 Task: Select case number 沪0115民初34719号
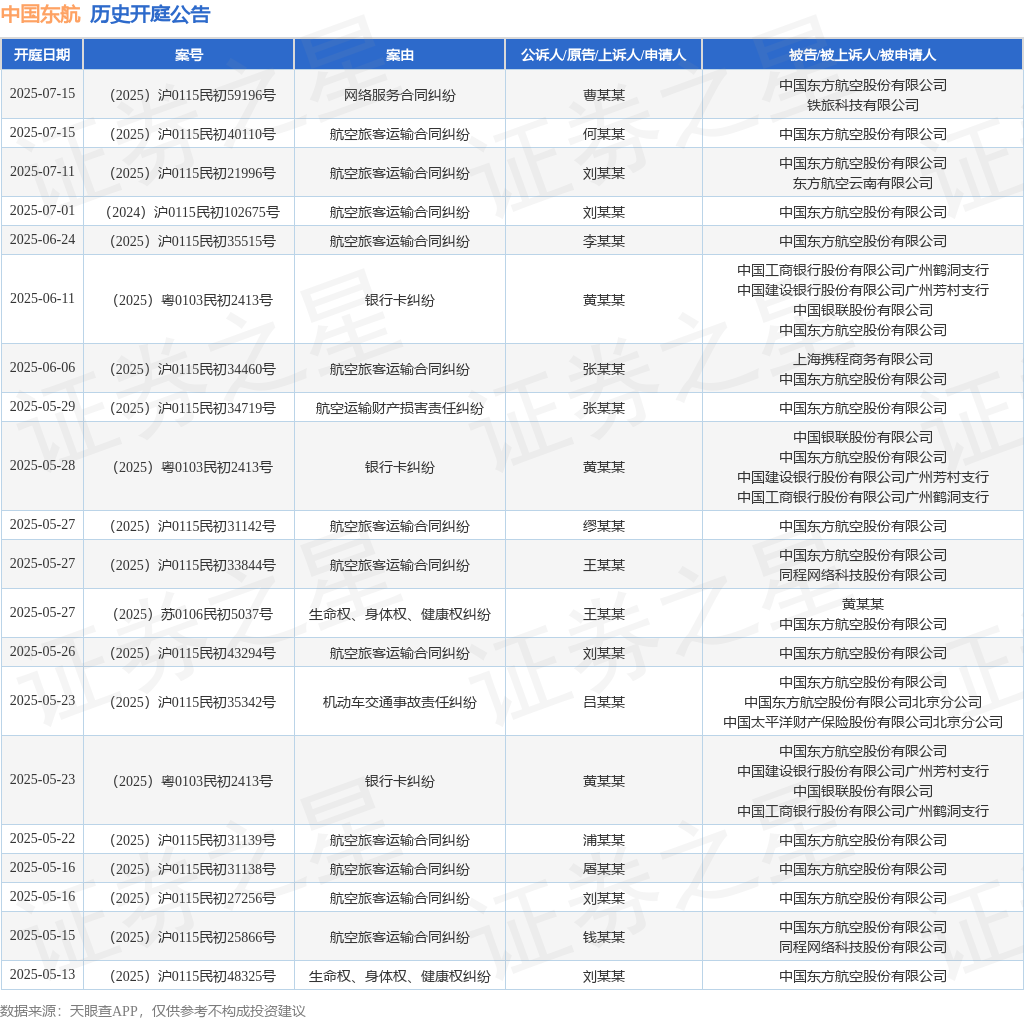(x=193, y=408)
